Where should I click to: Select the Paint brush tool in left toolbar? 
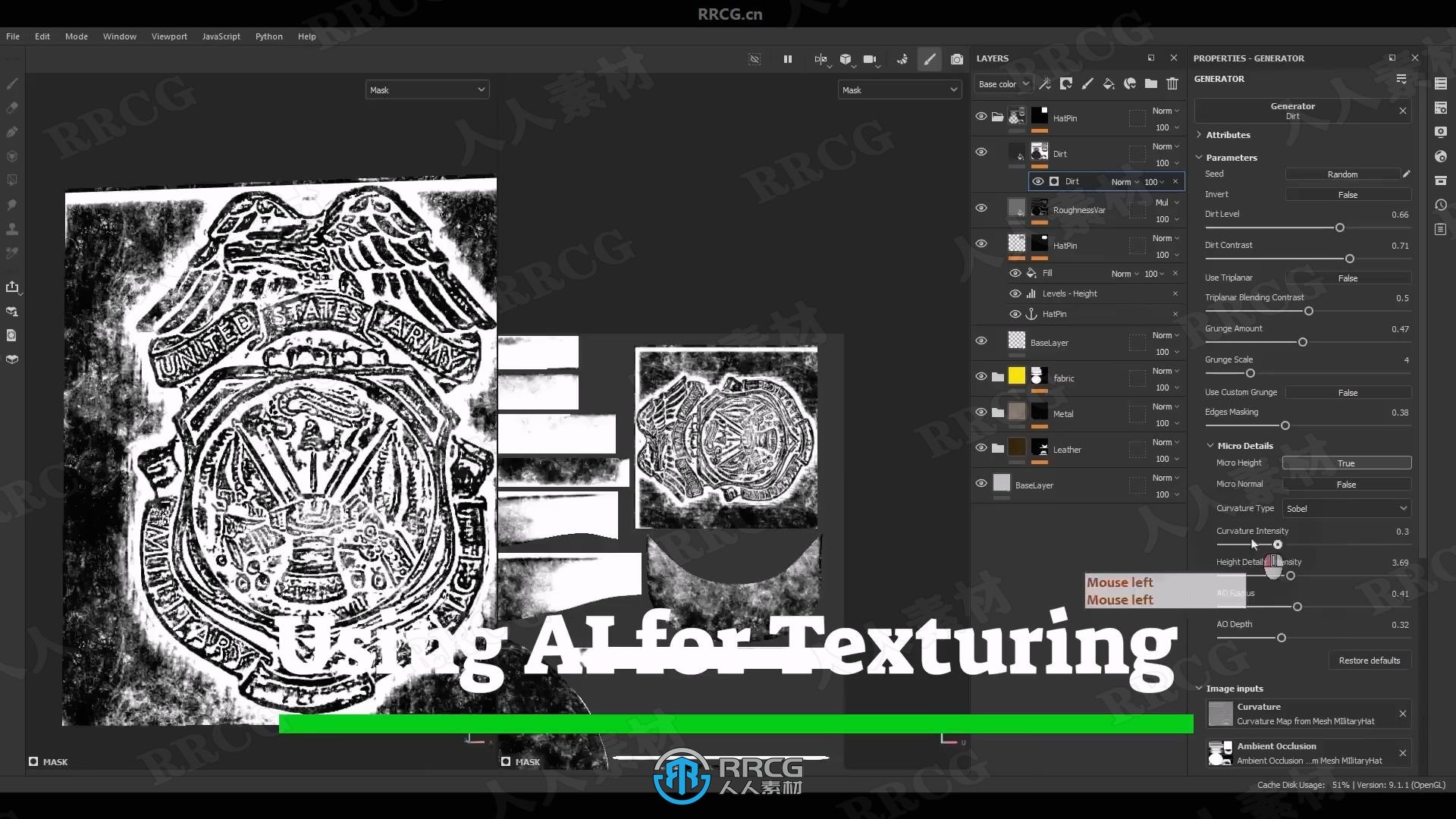coord(12,83)
